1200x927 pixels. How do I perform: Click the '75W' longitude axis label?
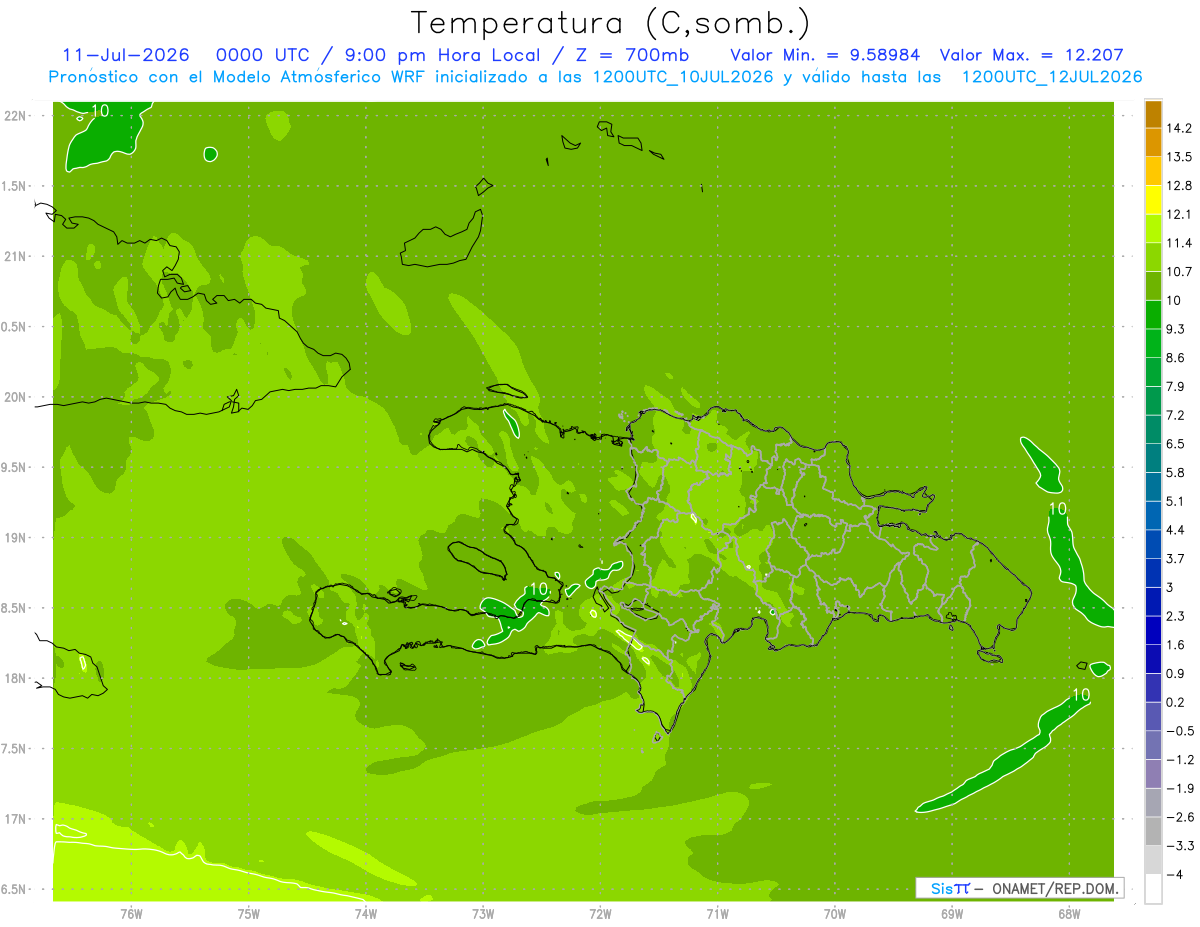pos(248,915)
